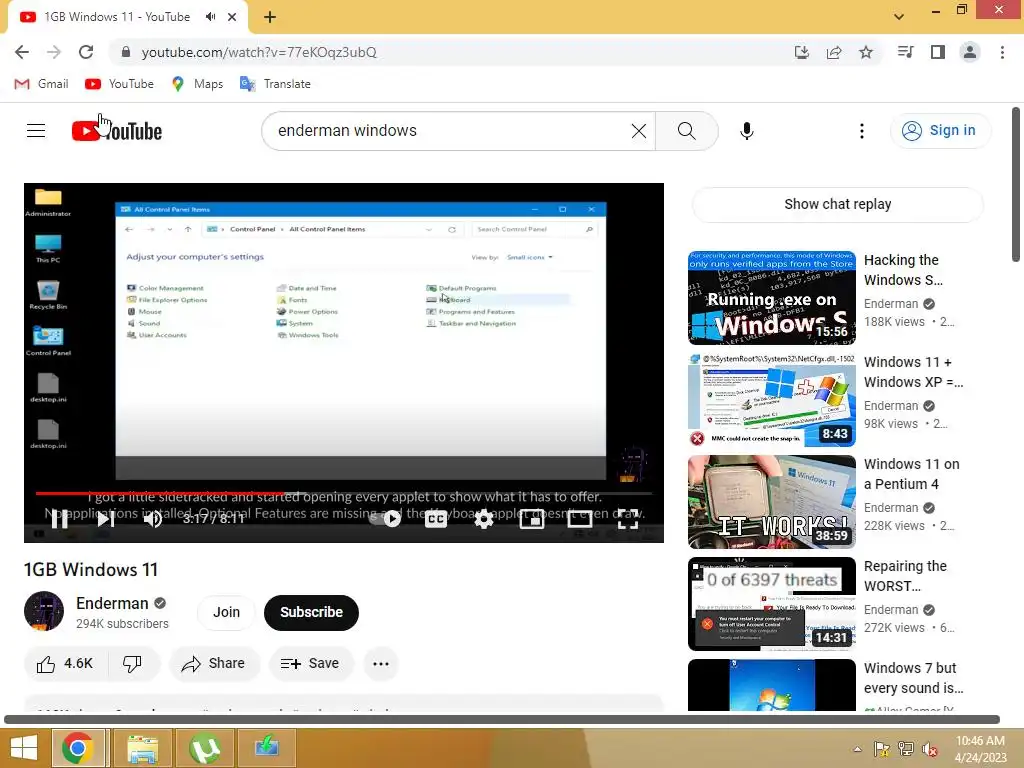Viewport: 1024px width, 768px height.
Task: Open Maps bookmark
Action: tap(197, 84)
